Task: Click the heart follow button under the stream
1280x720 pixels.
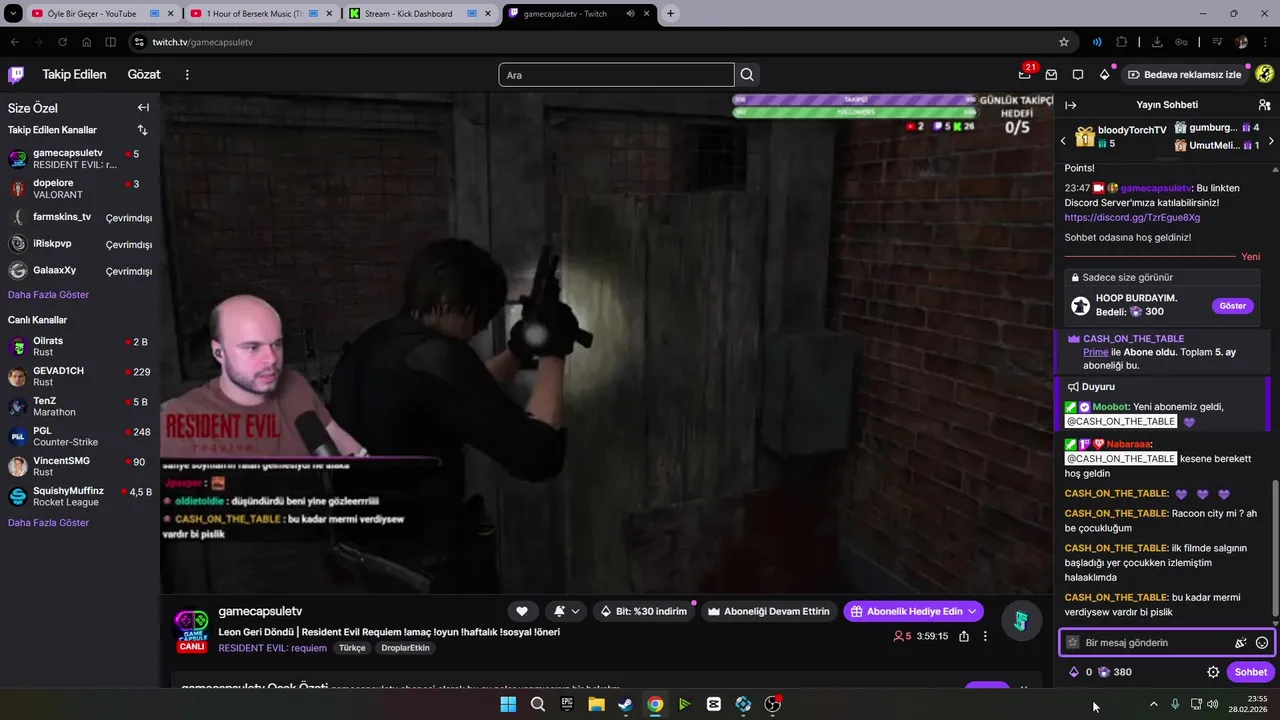Action: pyautogui.click(x=522, y=611)
